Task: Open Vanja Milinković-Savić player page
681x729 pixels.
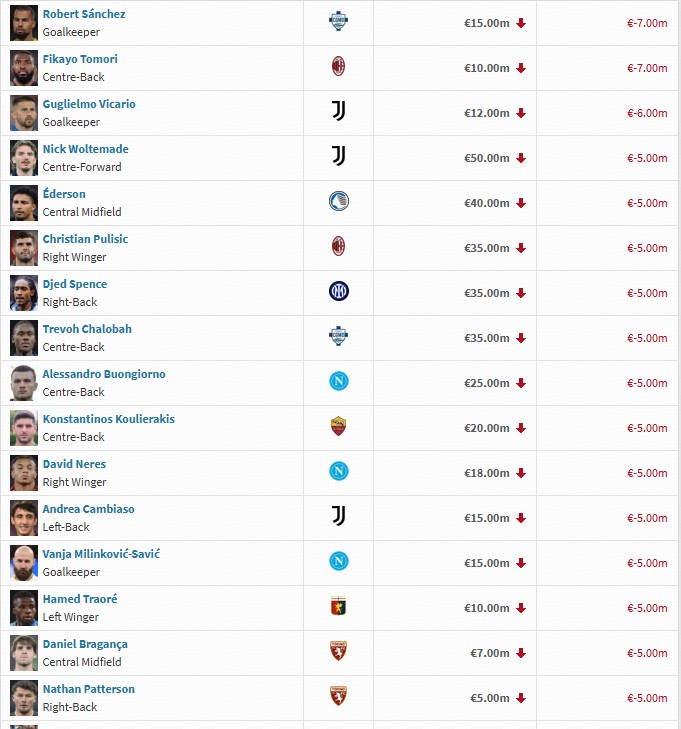Action: coord(101,554)
